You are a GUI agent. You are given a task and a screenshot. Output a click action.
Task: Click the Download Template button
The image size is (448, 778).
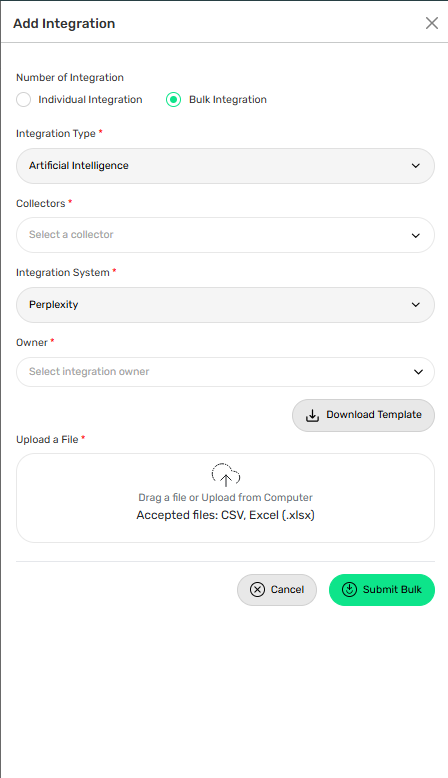tap(363, 415)
